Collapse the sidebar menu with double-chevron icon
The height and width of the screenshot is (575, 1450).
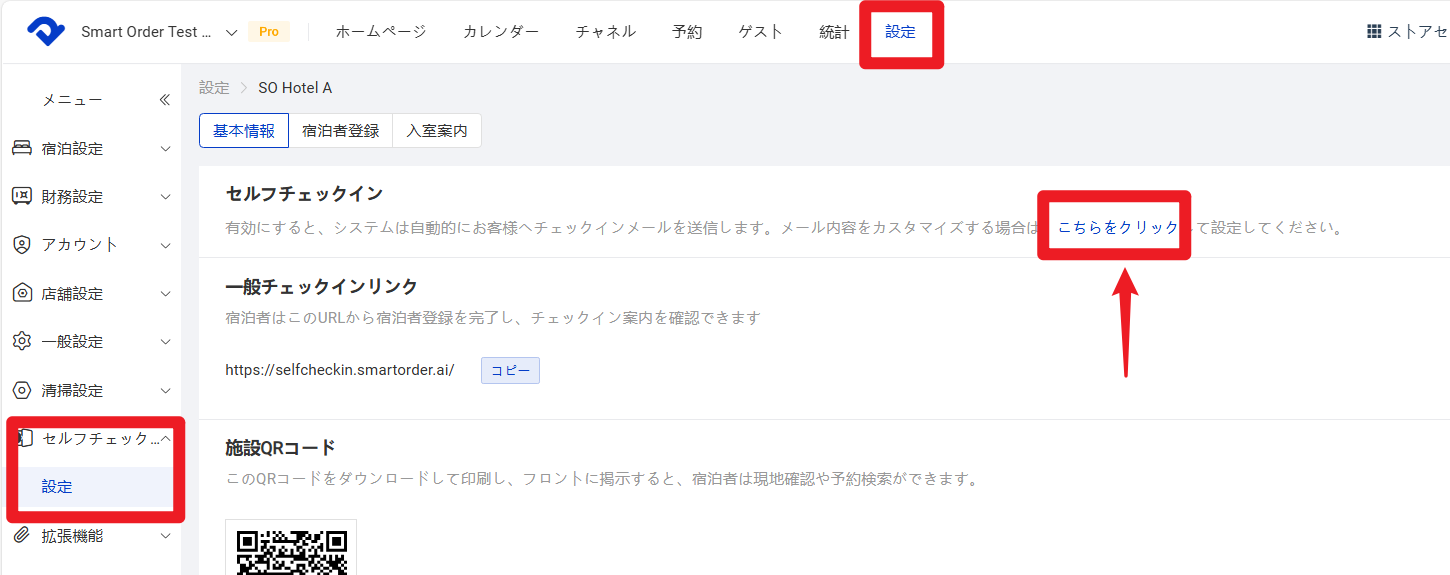pyautogui.click(x=165, y=100)
